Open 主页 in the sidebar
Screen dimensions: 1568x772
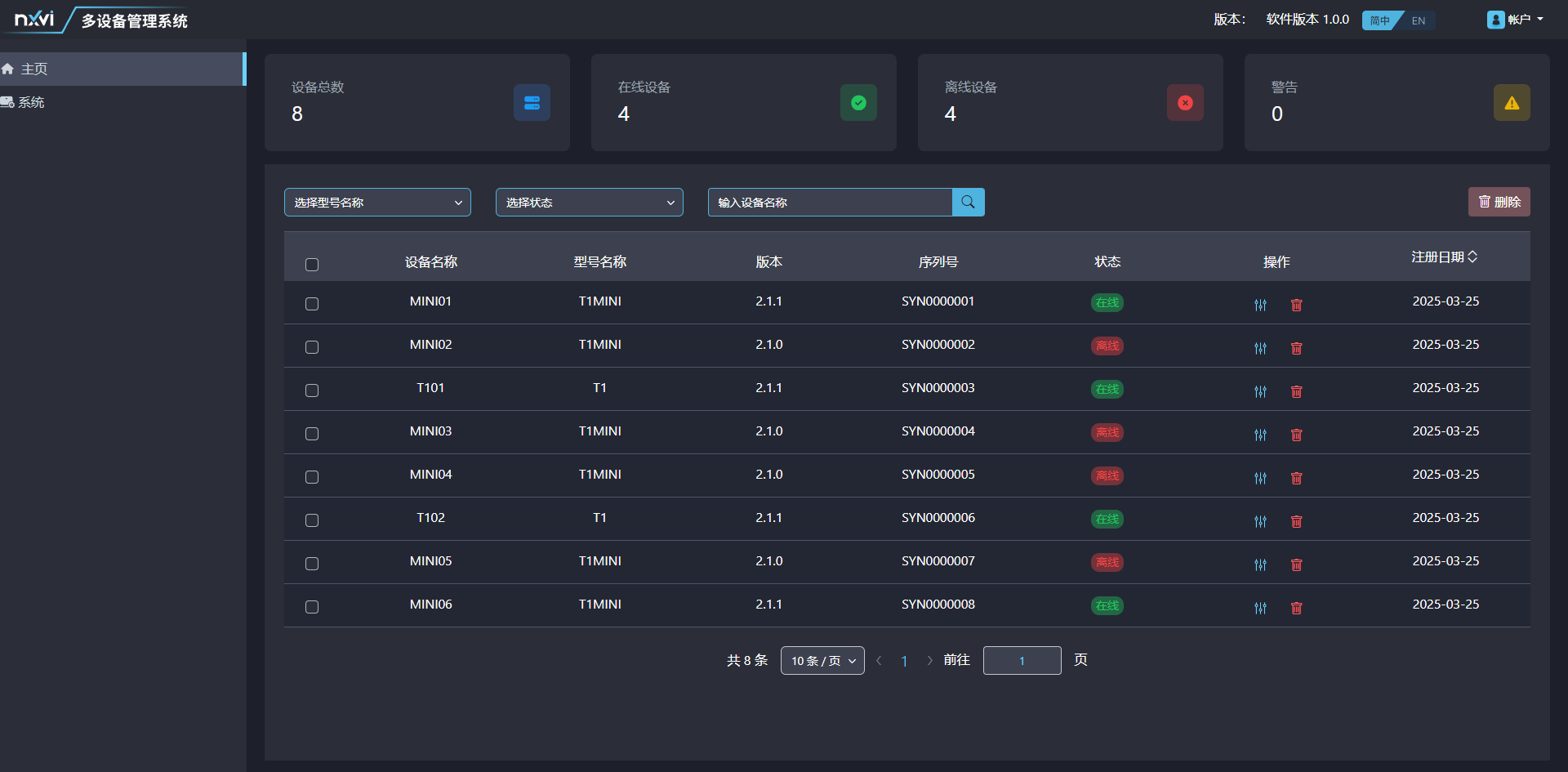click(122, 69)
